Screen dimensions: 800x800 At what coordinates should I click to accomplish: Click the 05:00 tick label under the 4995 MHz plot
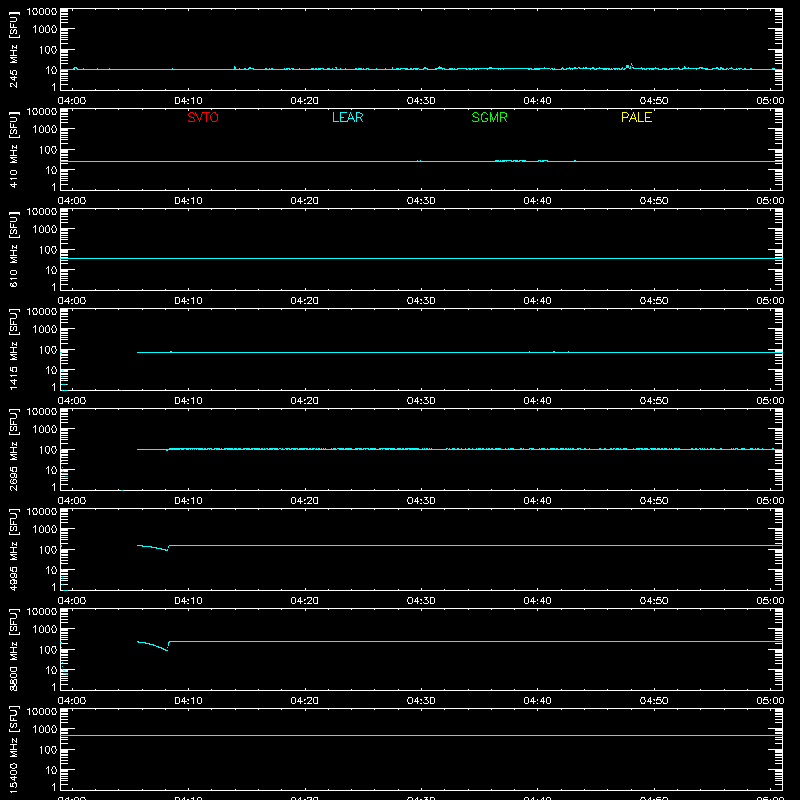tap(770, 601)
